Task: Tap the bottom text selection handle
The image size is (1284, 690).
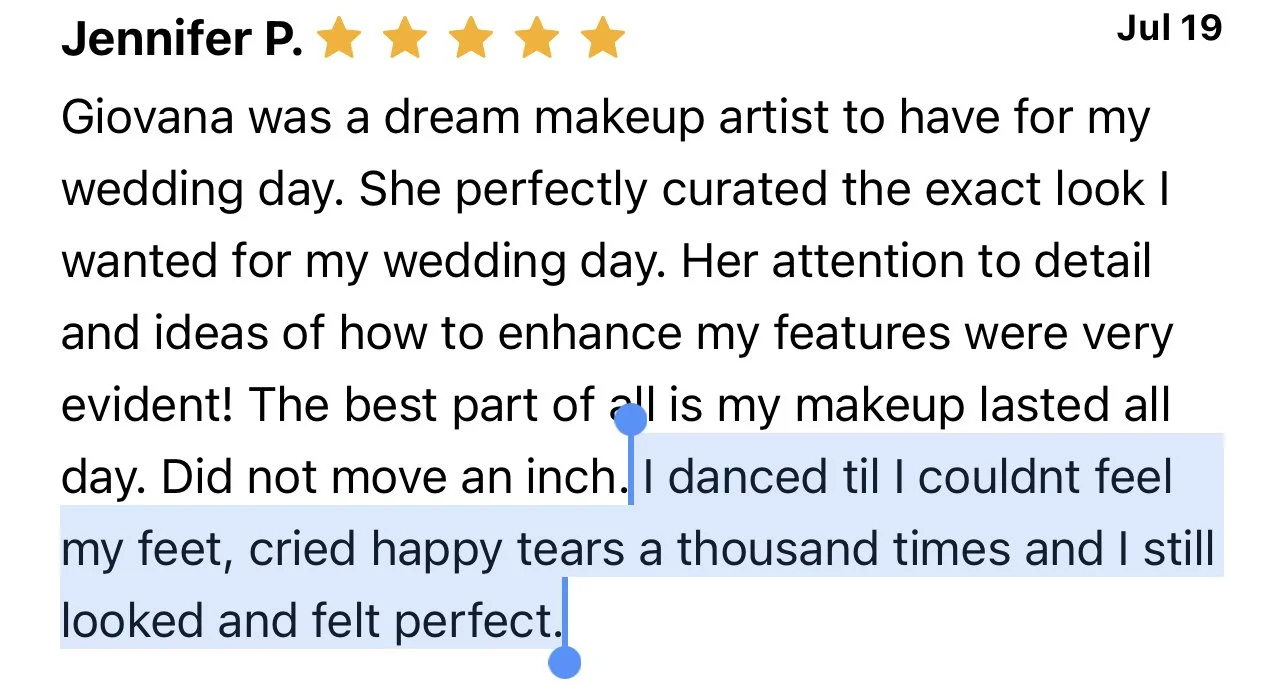Action: [565, 661]
